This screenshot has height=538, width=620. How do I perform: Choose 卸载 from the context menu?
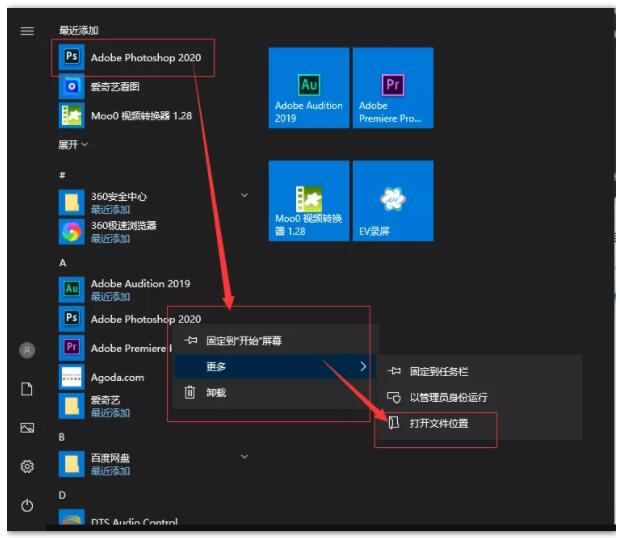point(216,393)
